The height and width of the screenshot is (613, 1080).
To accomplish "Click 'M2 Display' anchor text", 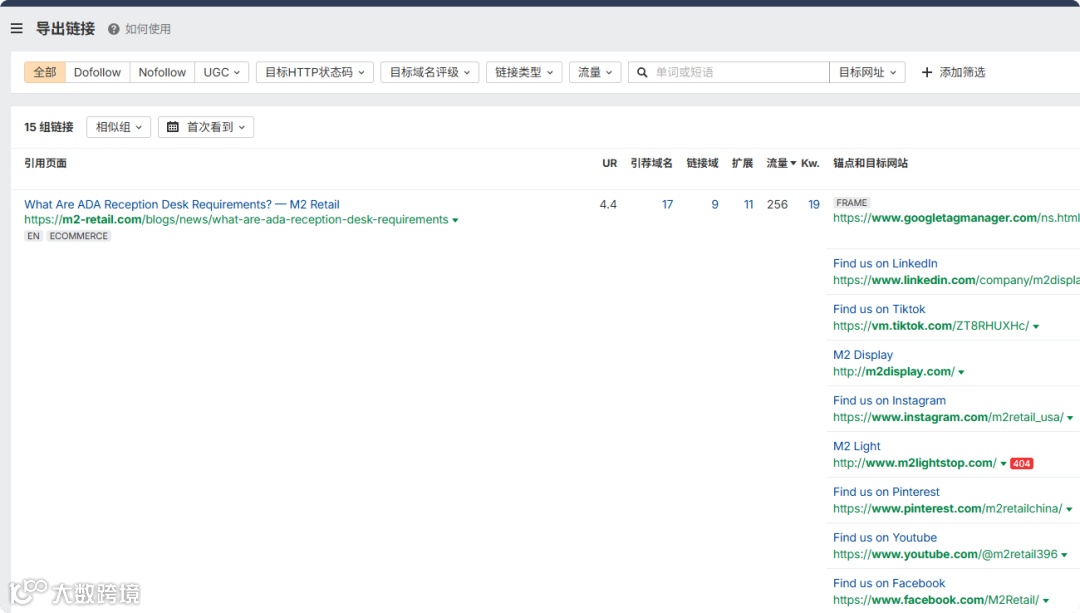I will [x=863, y=355].
